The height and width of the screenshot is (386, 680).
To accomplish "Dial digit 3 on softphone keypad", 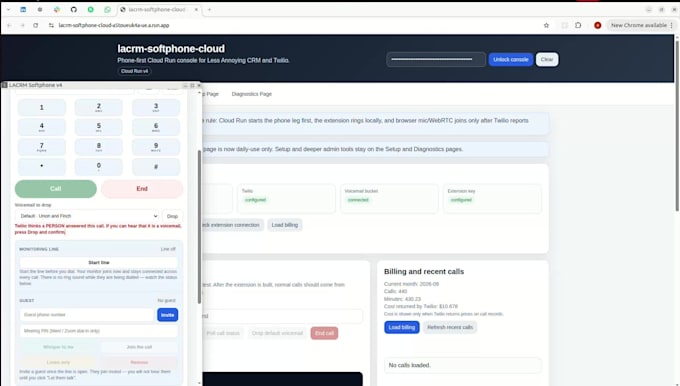I will click(156, 107).
